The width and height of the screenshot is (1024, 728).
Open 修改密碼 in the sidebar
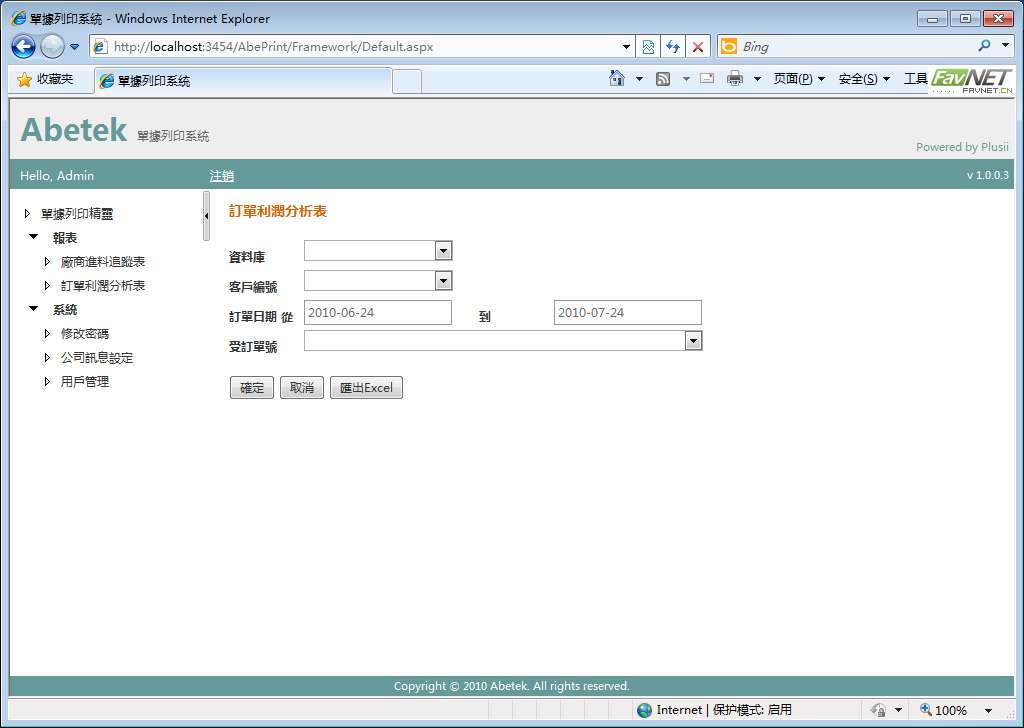84,334
